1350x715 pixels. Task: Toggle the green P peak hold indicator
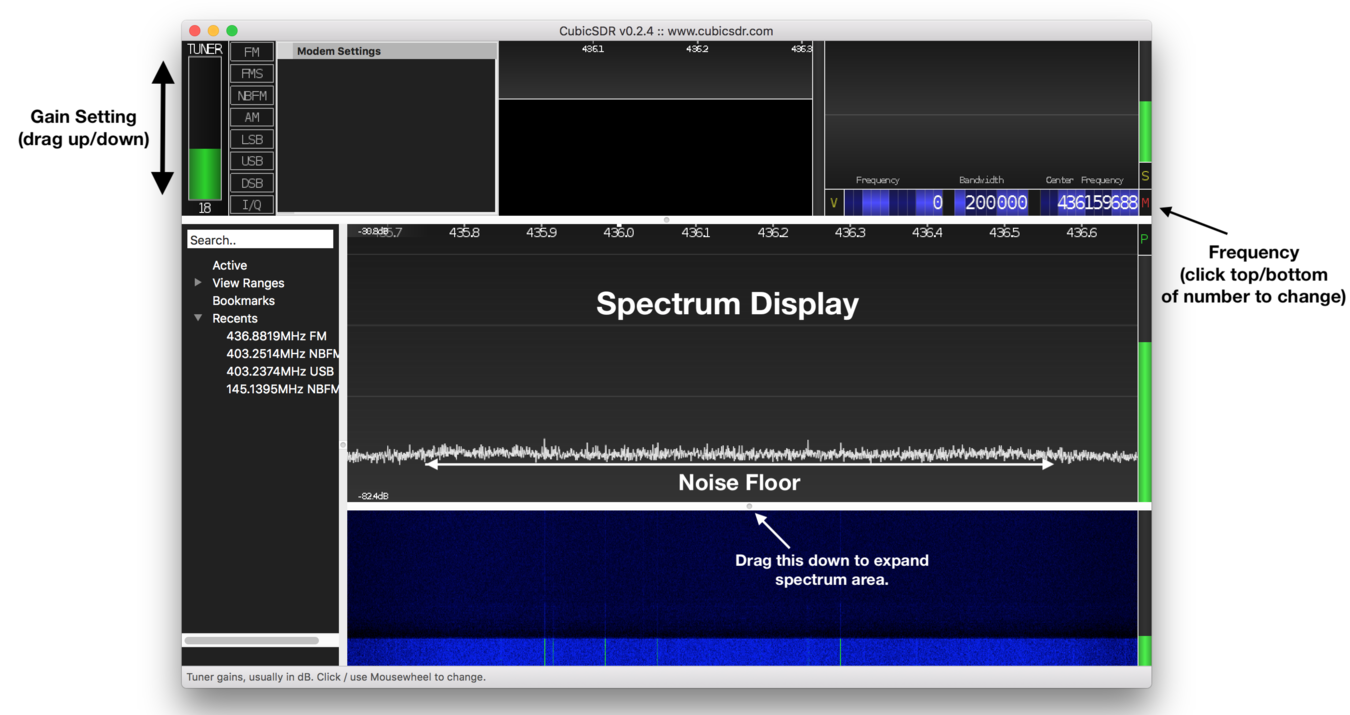[1144, 240]
